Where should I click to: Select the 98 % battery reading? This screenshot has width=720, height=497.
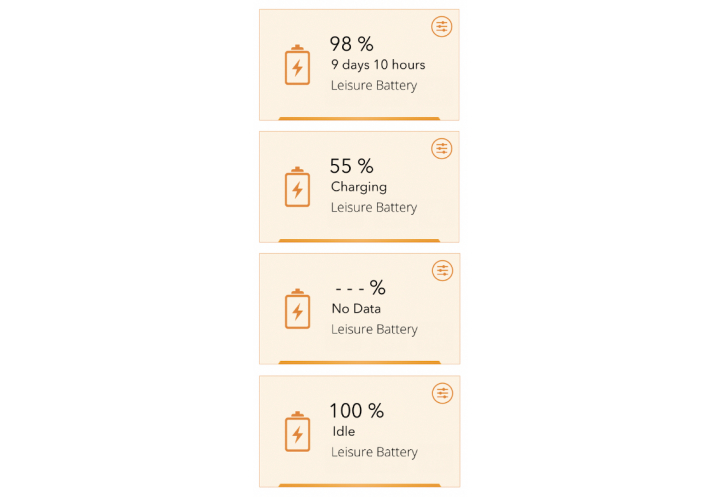[x=352, y=44]
